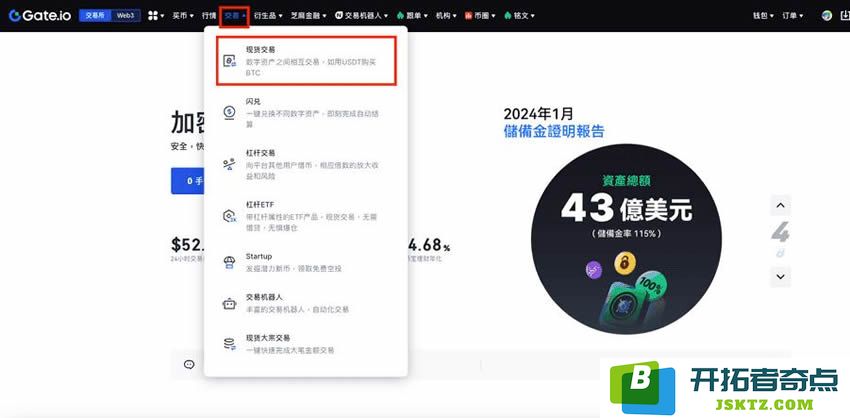850x418 pixels.
Task: Click the Gate.io logo
Action: point(40,16)
